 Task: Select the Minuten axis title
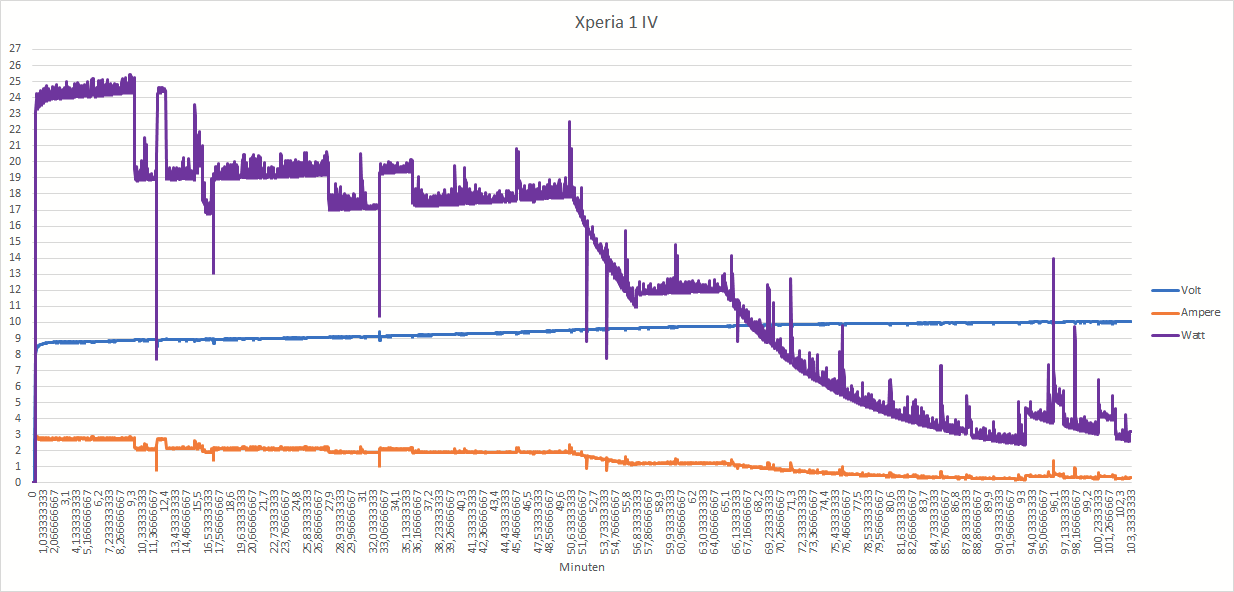click(x=582, y=566)
